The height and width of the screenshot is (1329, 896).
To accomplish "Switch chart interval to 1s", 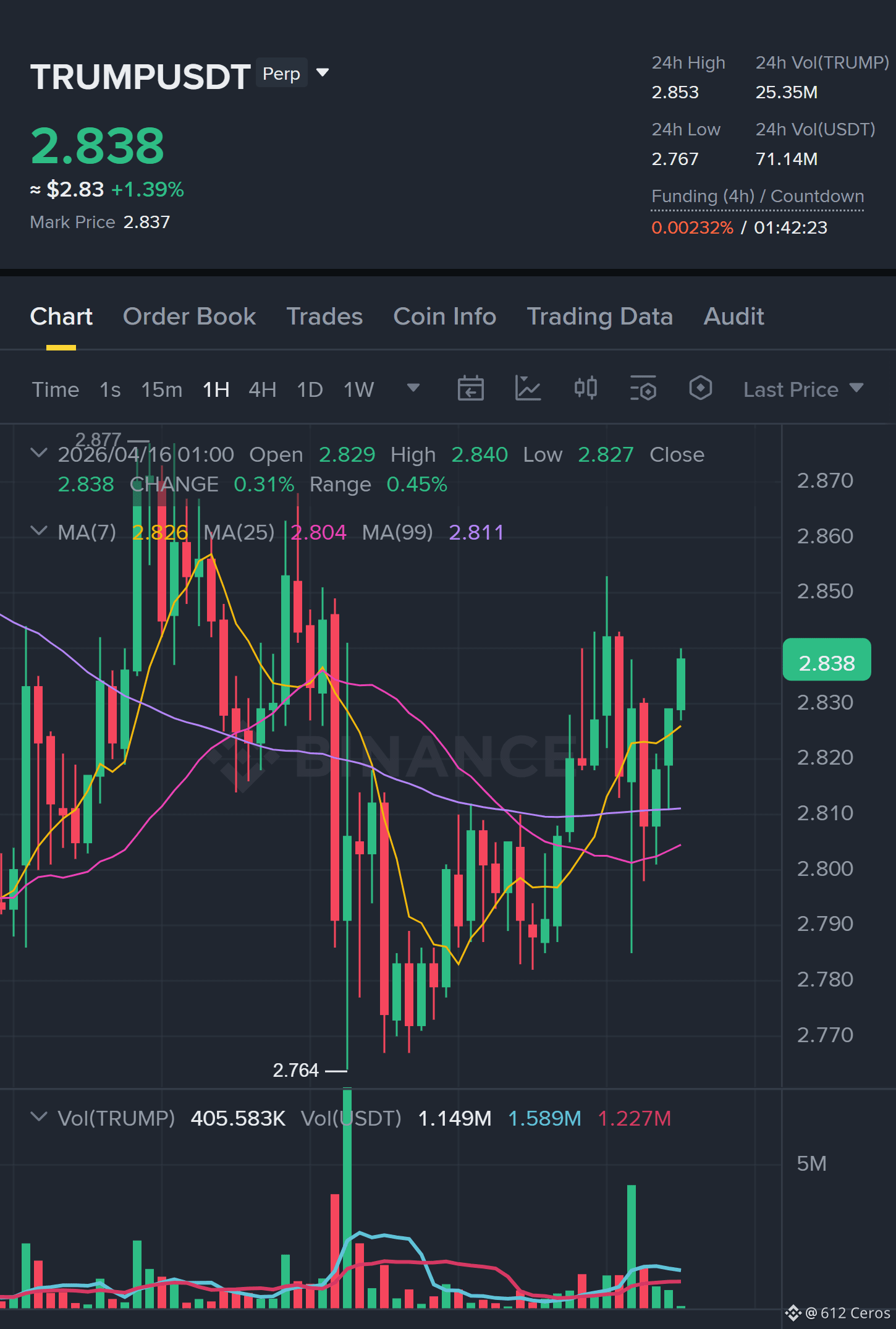I will coord(110,389).
